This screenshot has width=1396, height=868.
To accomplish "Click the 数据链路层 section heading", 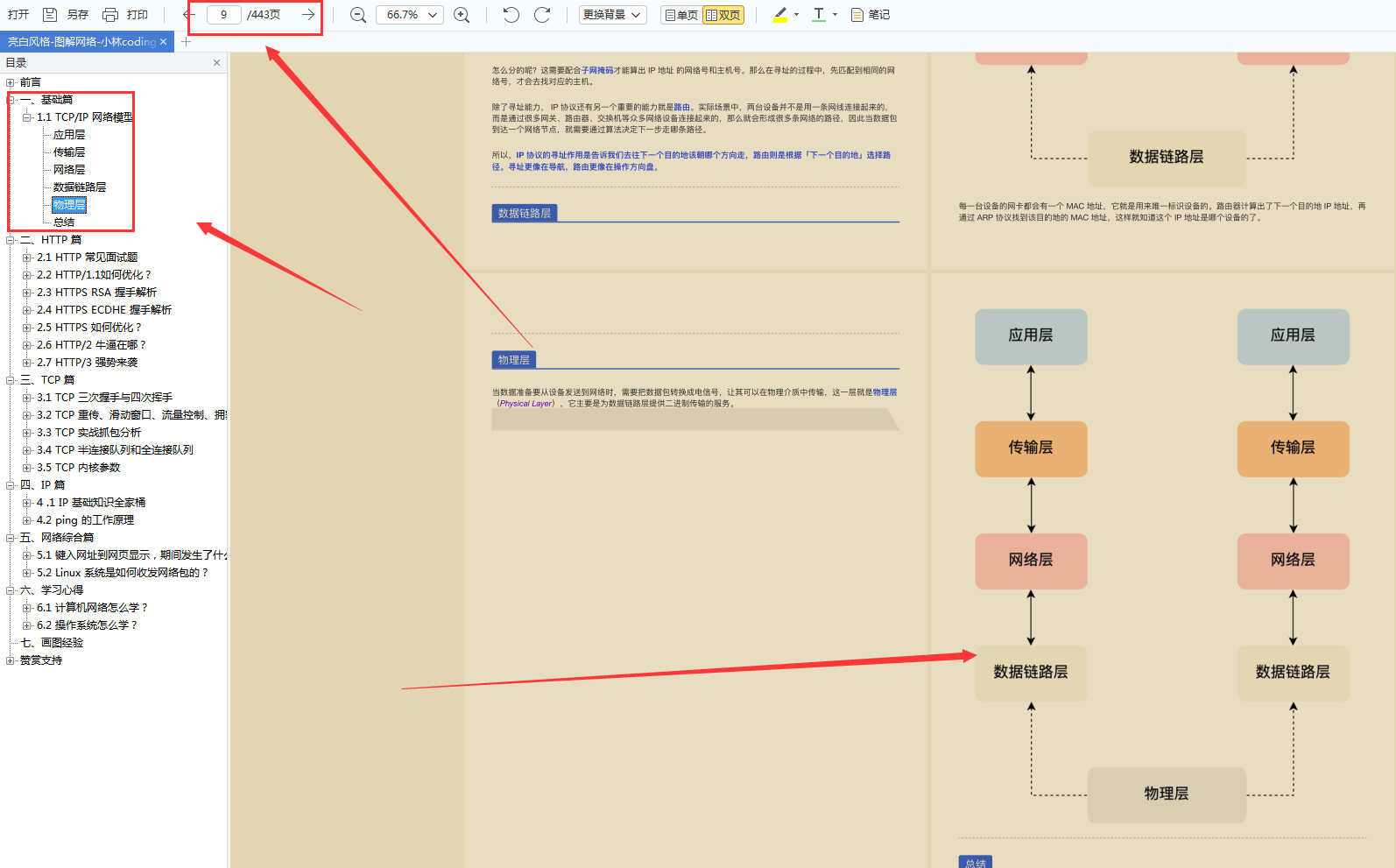I will point(525,213).
